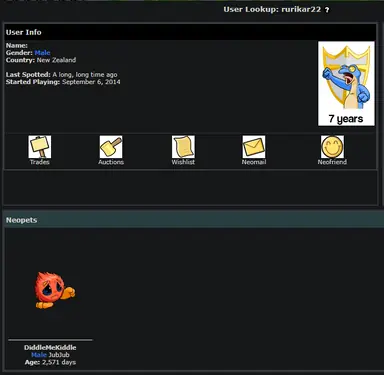384x375 pixels.
Task: Open the Trades signpost icon
Action: (40, 147)
